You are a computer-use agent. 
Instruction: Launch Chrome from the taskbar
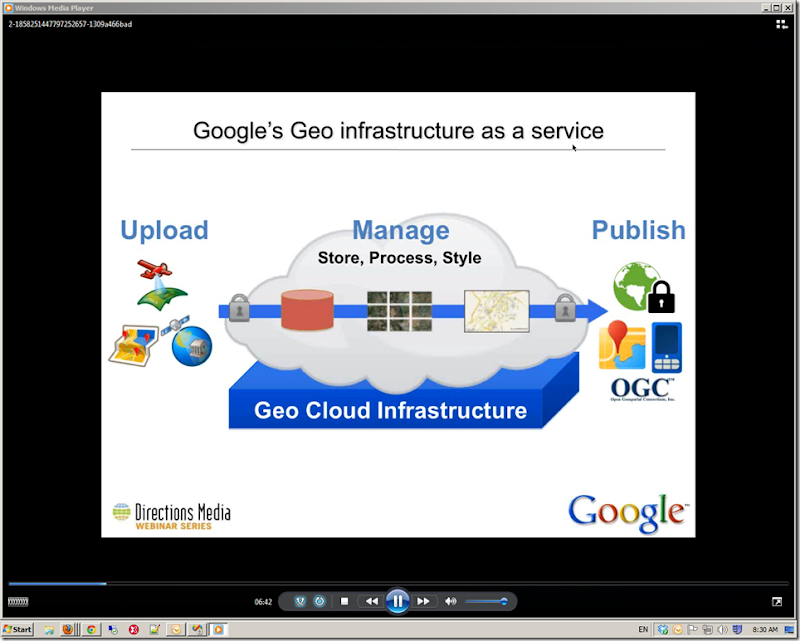click(x=91, y=630)
